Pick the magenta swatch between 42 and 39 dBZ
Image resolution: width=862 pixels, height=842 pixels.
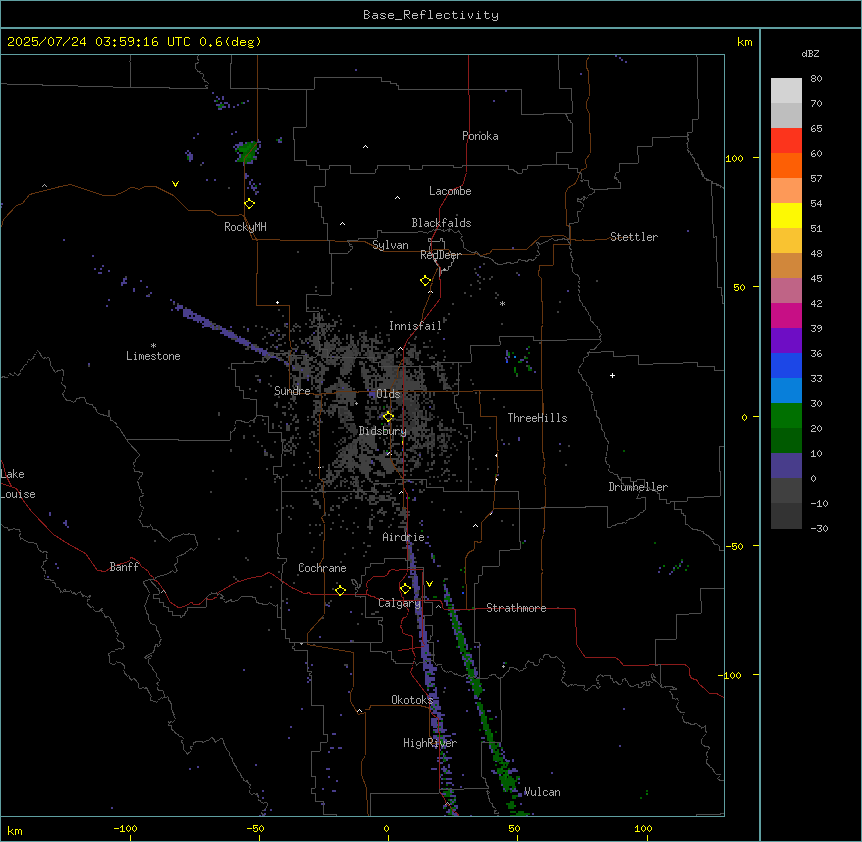pos(786,315)
